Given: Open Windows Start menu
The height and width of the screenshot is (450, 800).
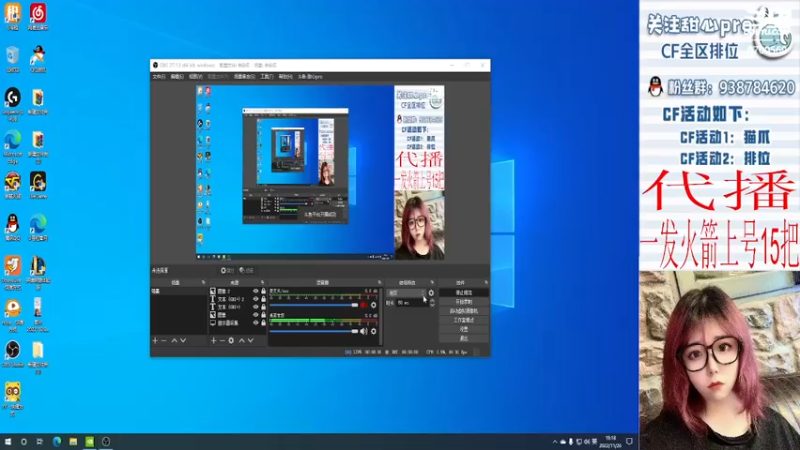Looking at the screenshot, I should click(x=8, y=442).
